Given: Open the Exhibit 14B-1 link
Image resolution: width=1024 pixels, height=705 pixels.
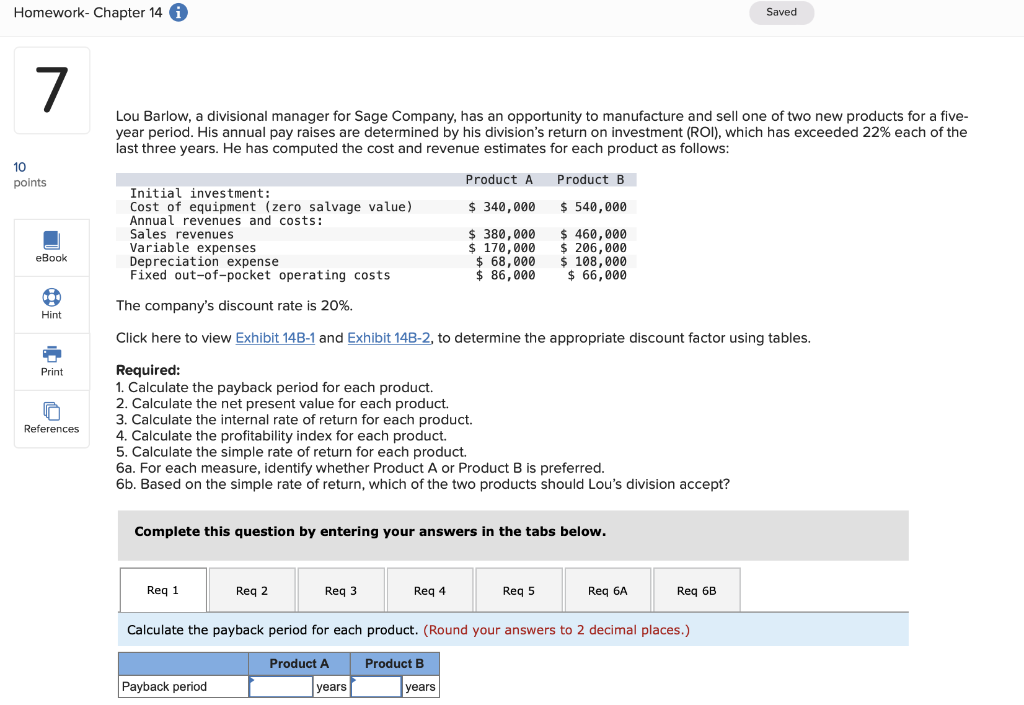Looking at the screenshot, I should [x=275, y=338].
